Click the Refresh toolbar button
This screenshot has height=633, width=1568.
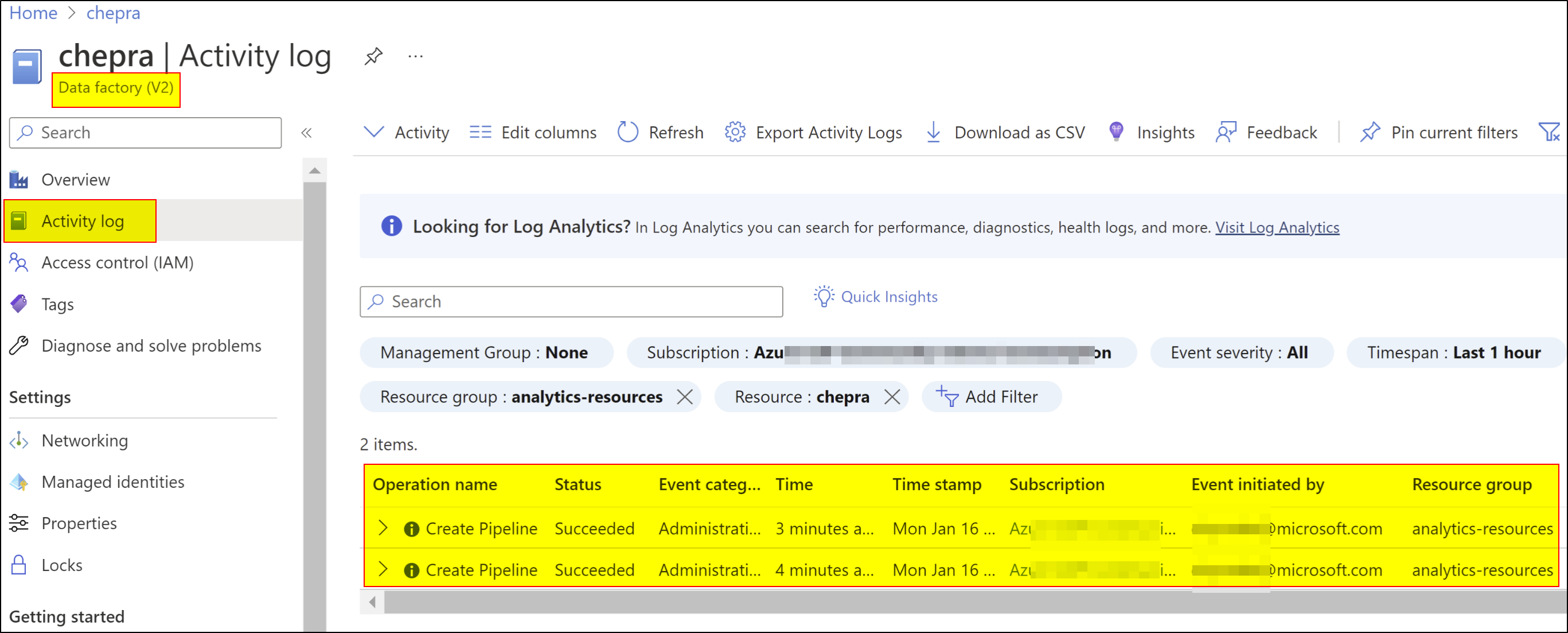point(661,132)
